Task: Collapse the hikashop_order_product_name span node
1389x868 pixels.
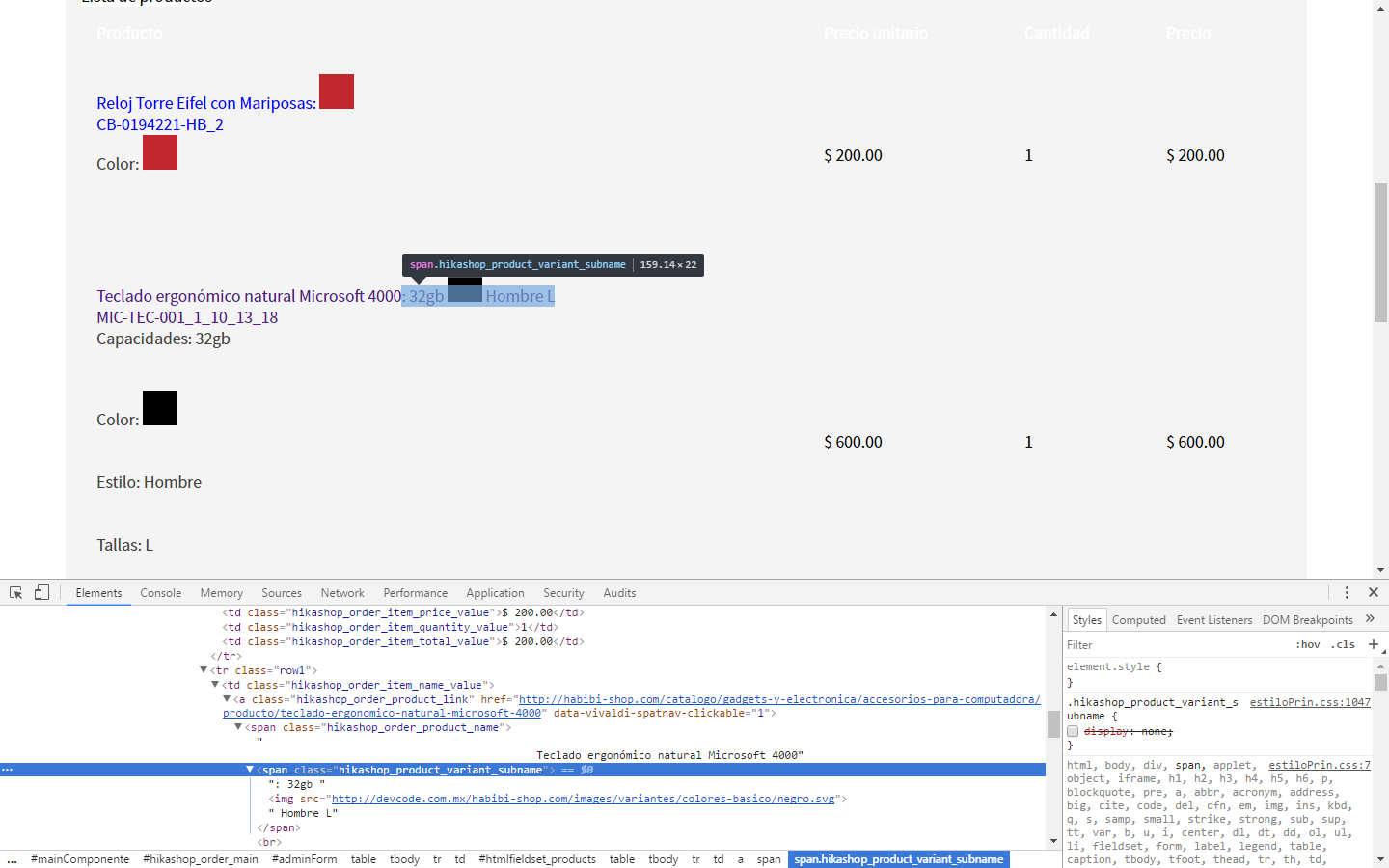Action: pyautogui.click(x=238, y=727)
